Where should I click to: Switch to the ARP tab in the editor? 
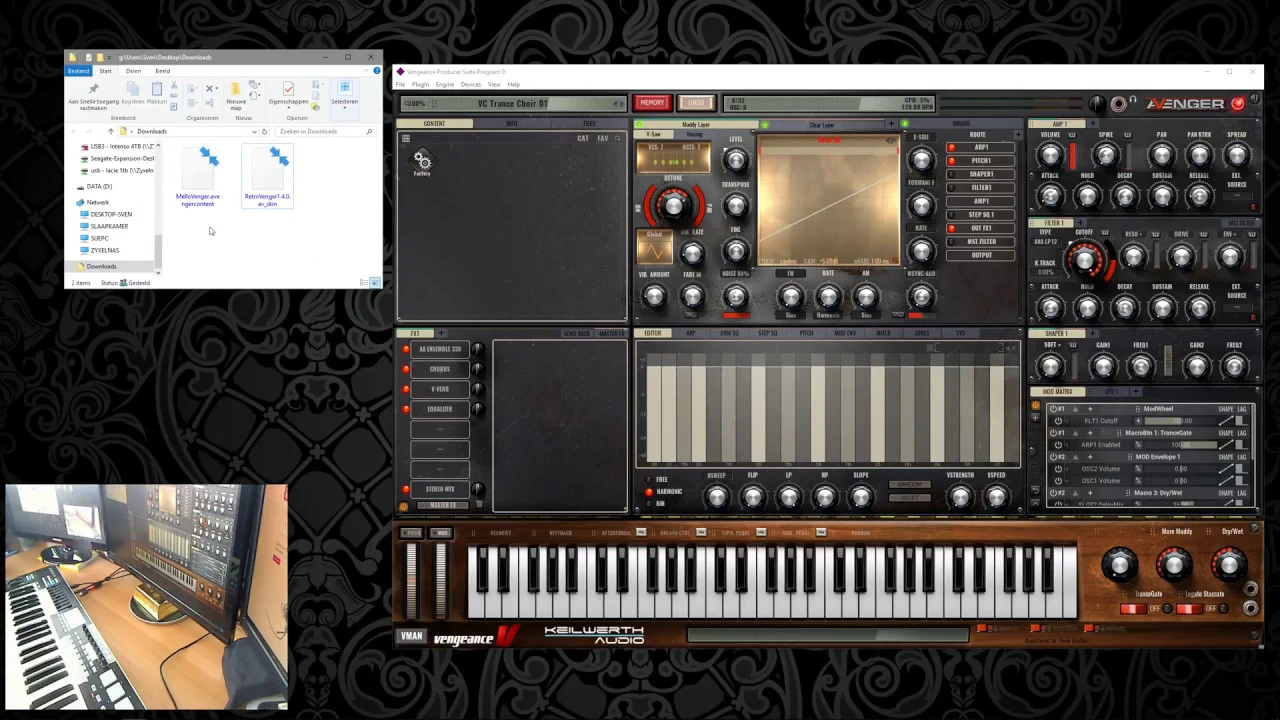point(690,333)
